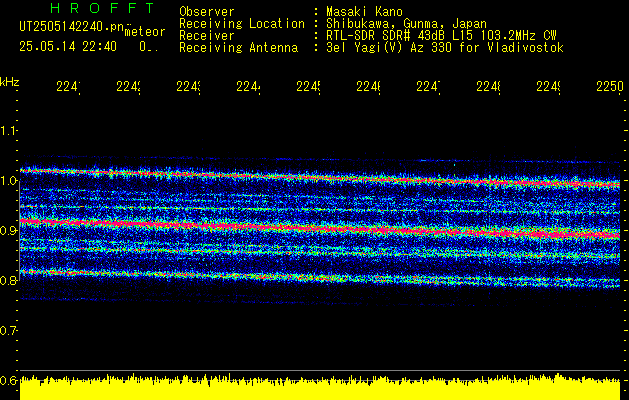
Task: Click the kHz axis unit label
Action: 10,82
